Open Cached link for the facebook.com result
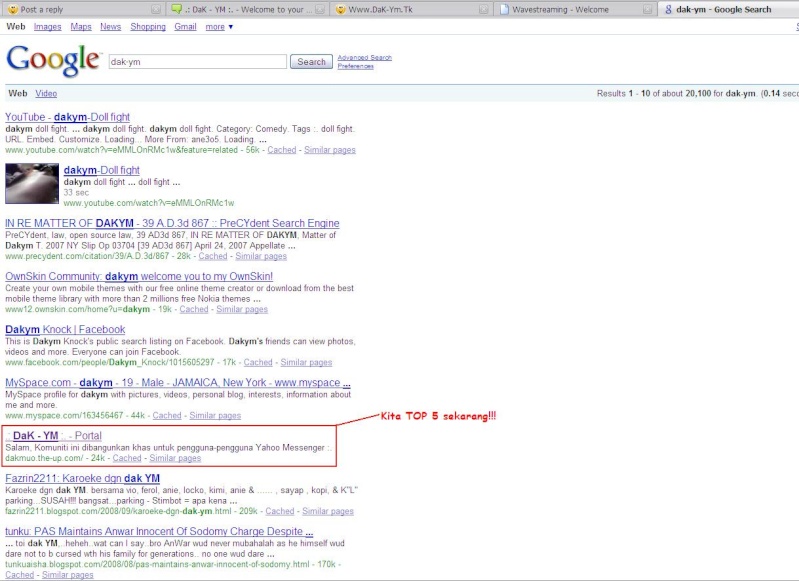This screenshot has height=581, width=799. (258, 362)
